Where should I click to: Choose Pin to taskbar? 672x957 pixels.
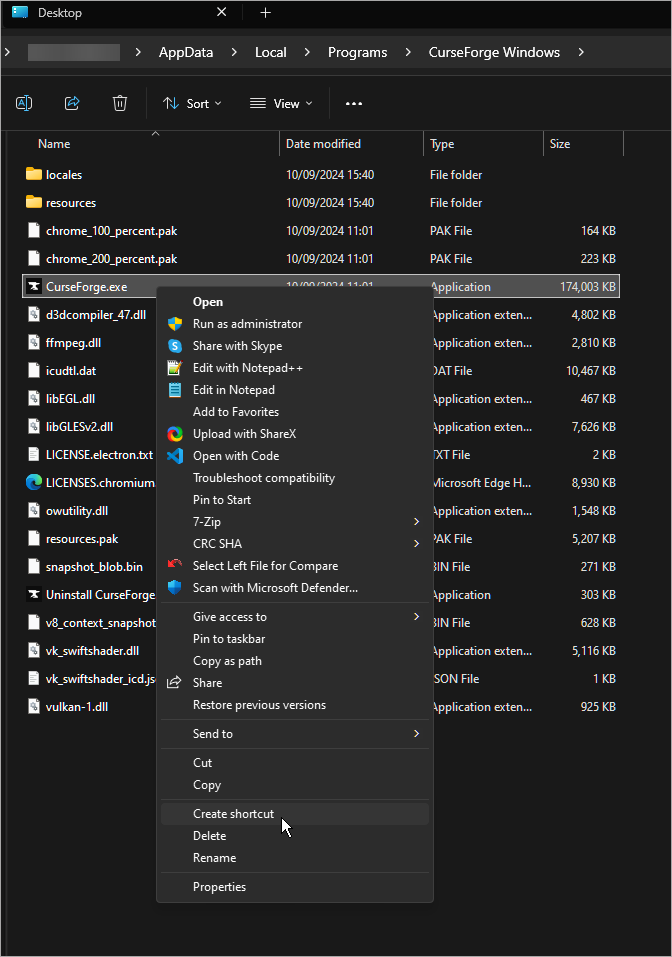coord(295,639)
